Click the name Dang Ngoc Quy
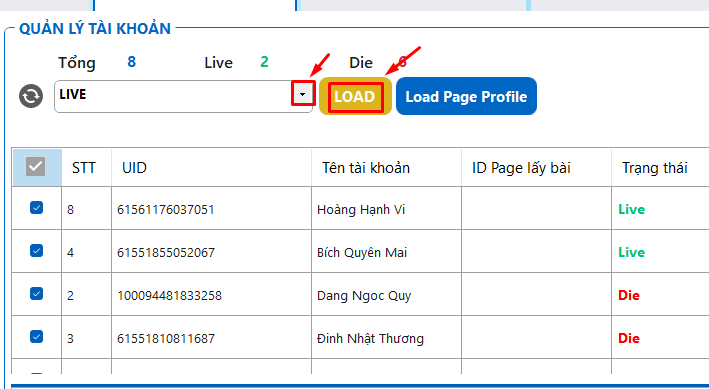 [x=364, y=296]
